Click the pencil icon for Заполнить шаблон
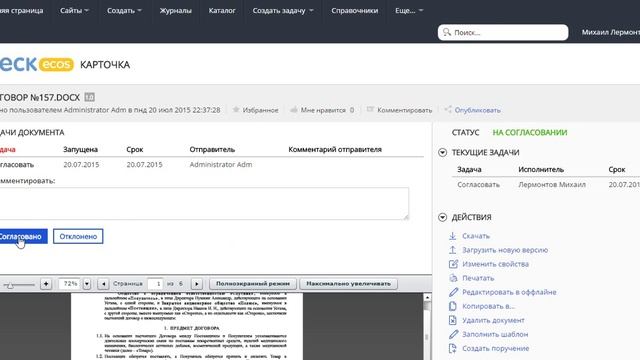Image resolution: width=640 pixels, height=360 pixels. point(453,334)
